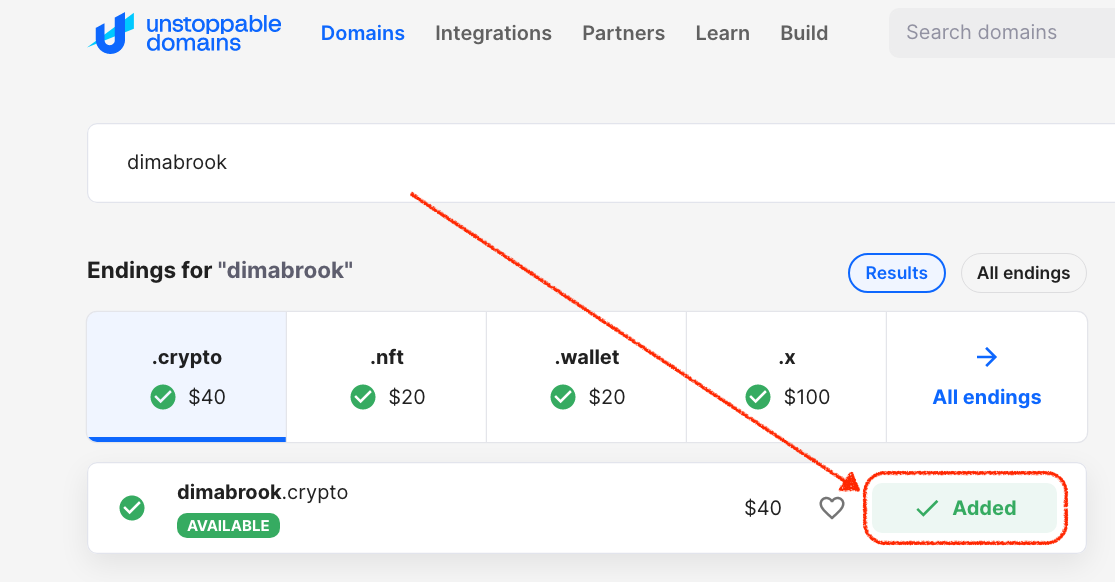The height and width of the screenshot is (582, 1115).
Task: Click the green check under .x ending
Action: click(x=758, y=397)
